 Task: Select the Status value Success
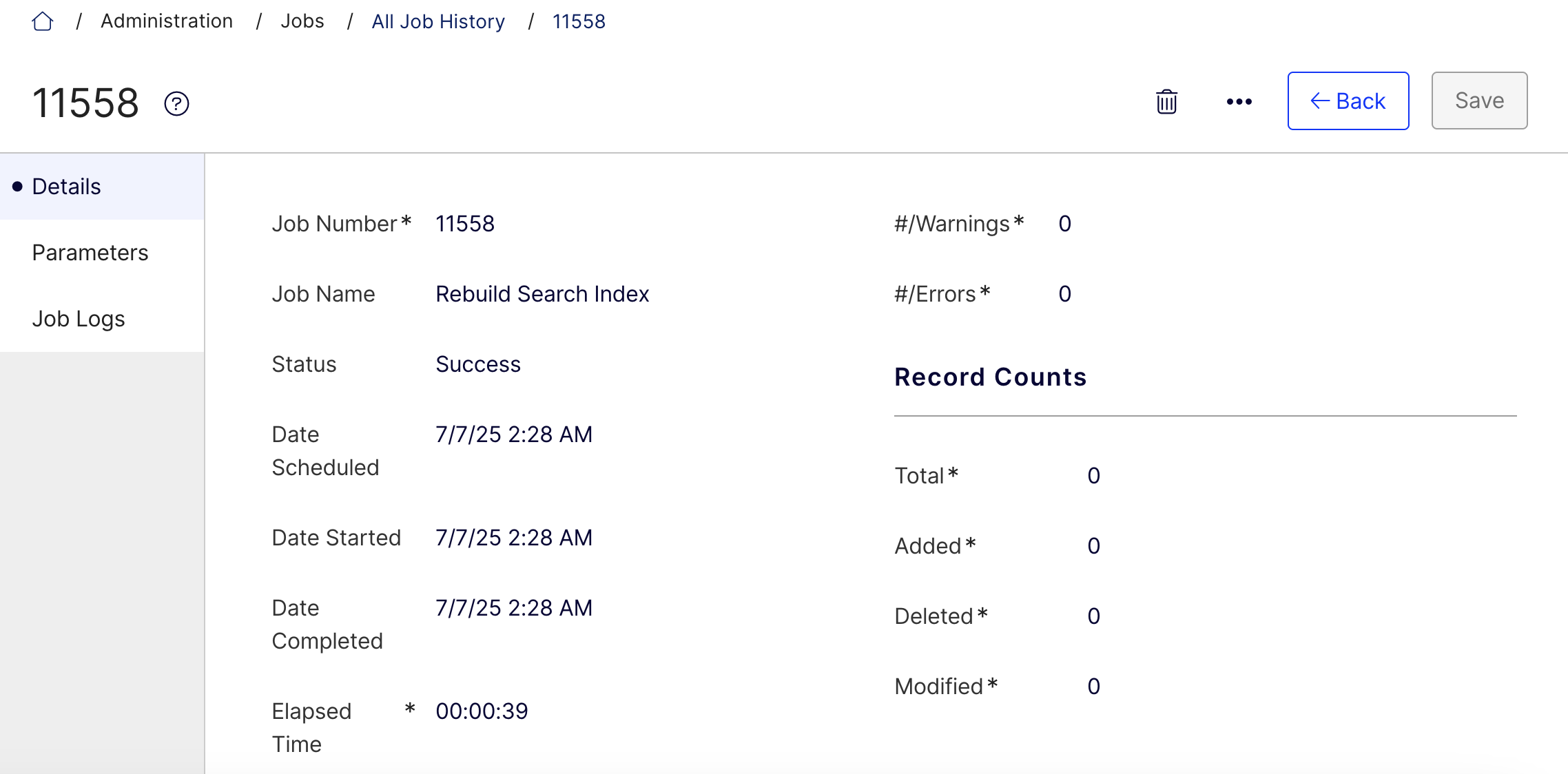(x=477, y=364)
